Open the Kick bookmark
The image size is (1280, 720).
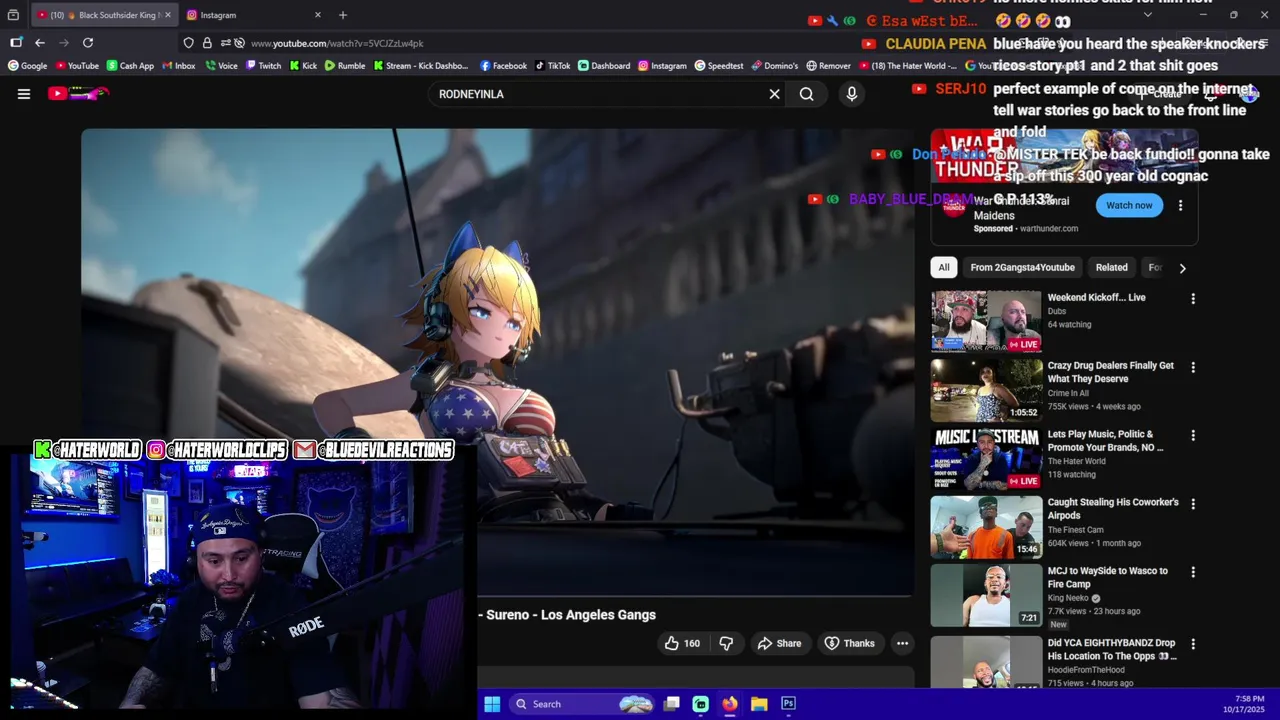click(304, 66)
